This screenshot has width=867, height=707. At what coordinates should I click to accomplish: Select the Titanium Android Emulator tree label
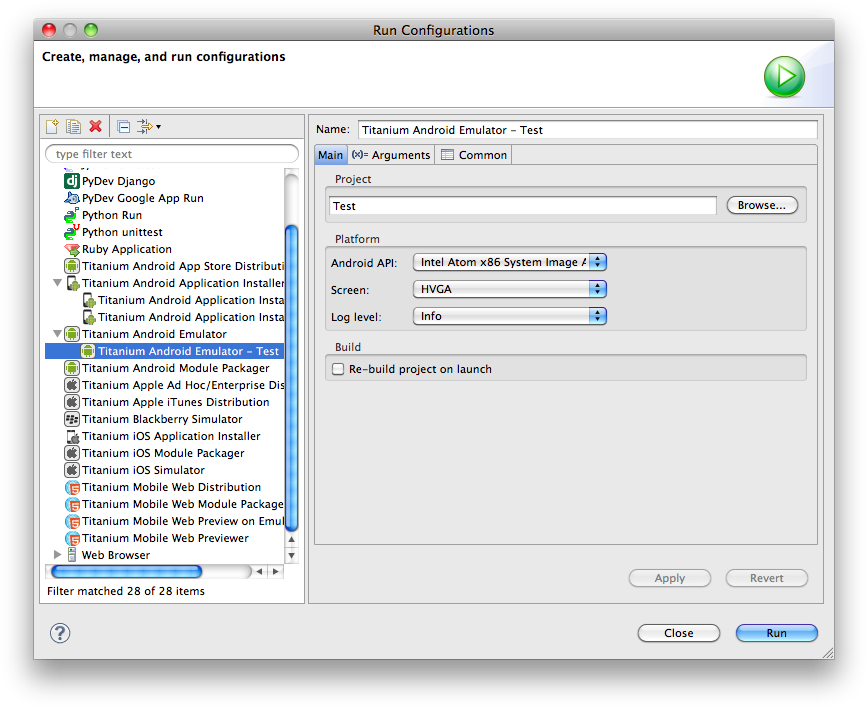pyautogui.click(x=154, y=334)
